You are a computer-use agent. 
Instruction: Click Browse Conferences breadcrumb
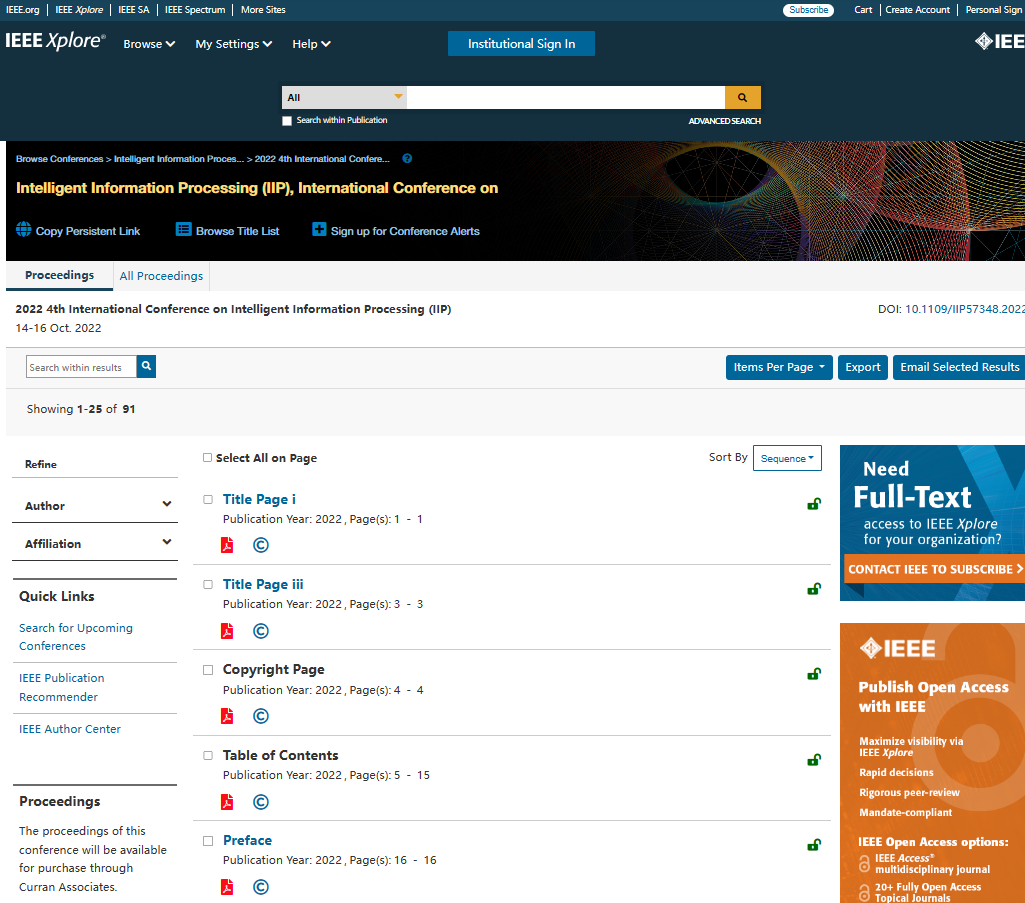(59, 159)
